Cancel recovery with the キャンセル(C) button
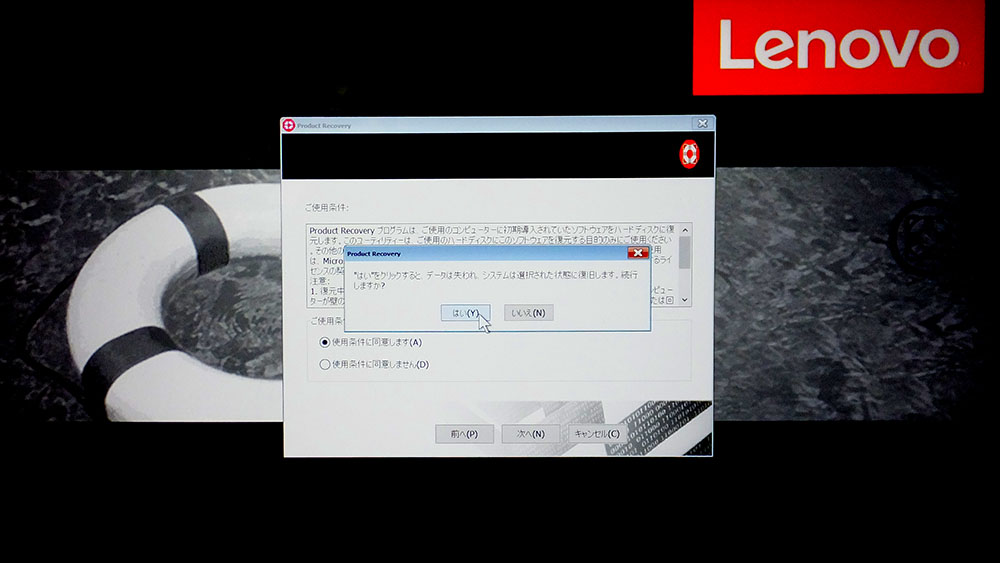The height and width of the screenshot is (563, 1000). click(x=597, y=434)
